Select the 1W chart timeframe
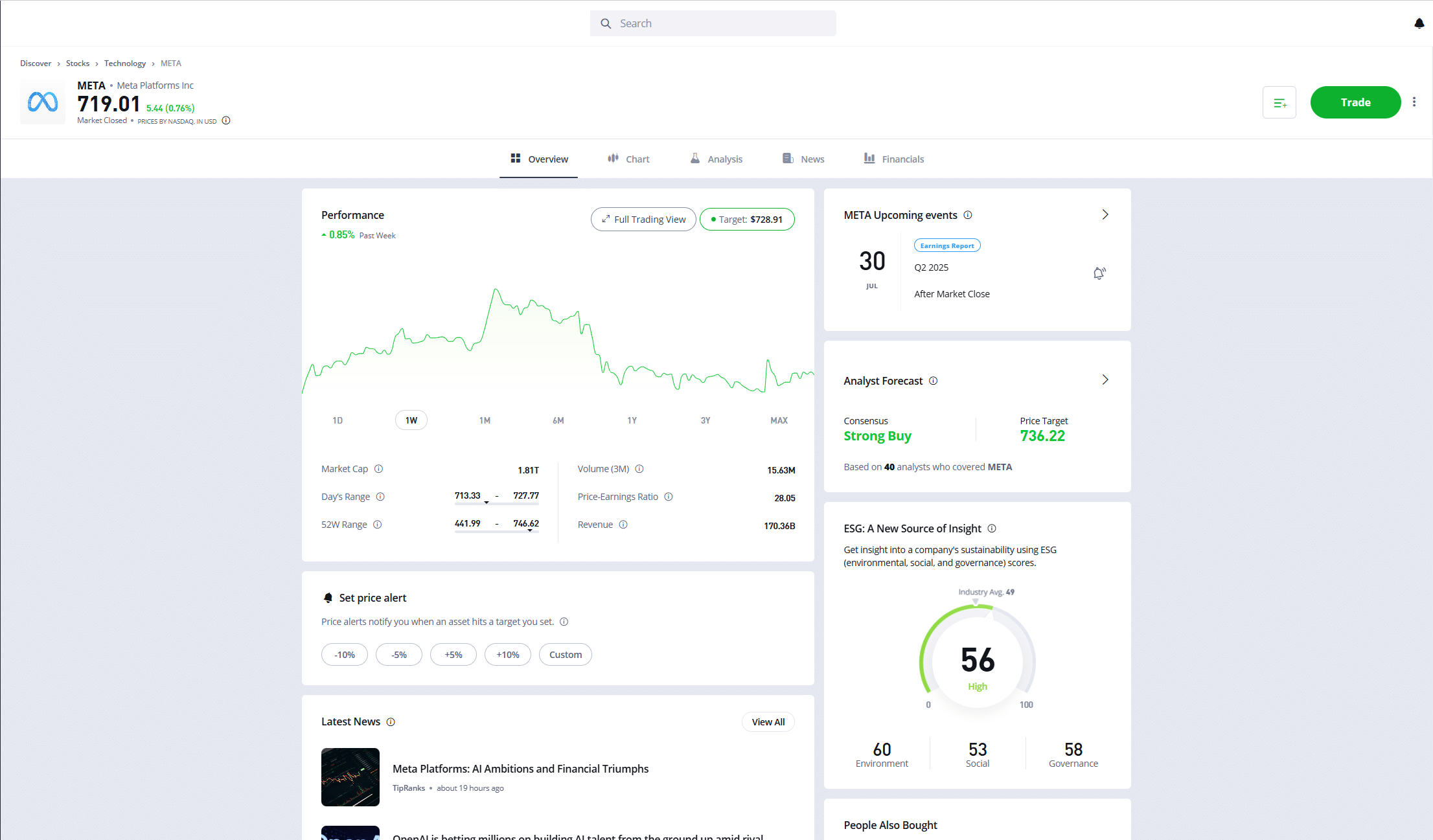The image size is (1433, 840). point(411,420)
